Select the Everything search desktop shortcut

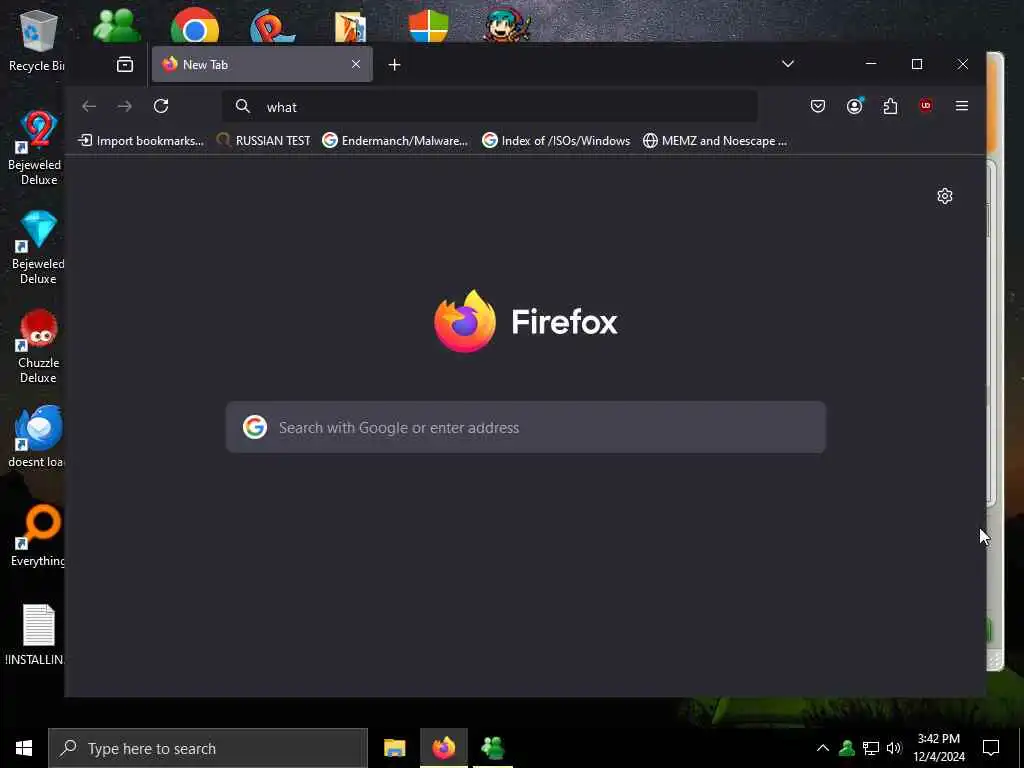click(37, 536)
